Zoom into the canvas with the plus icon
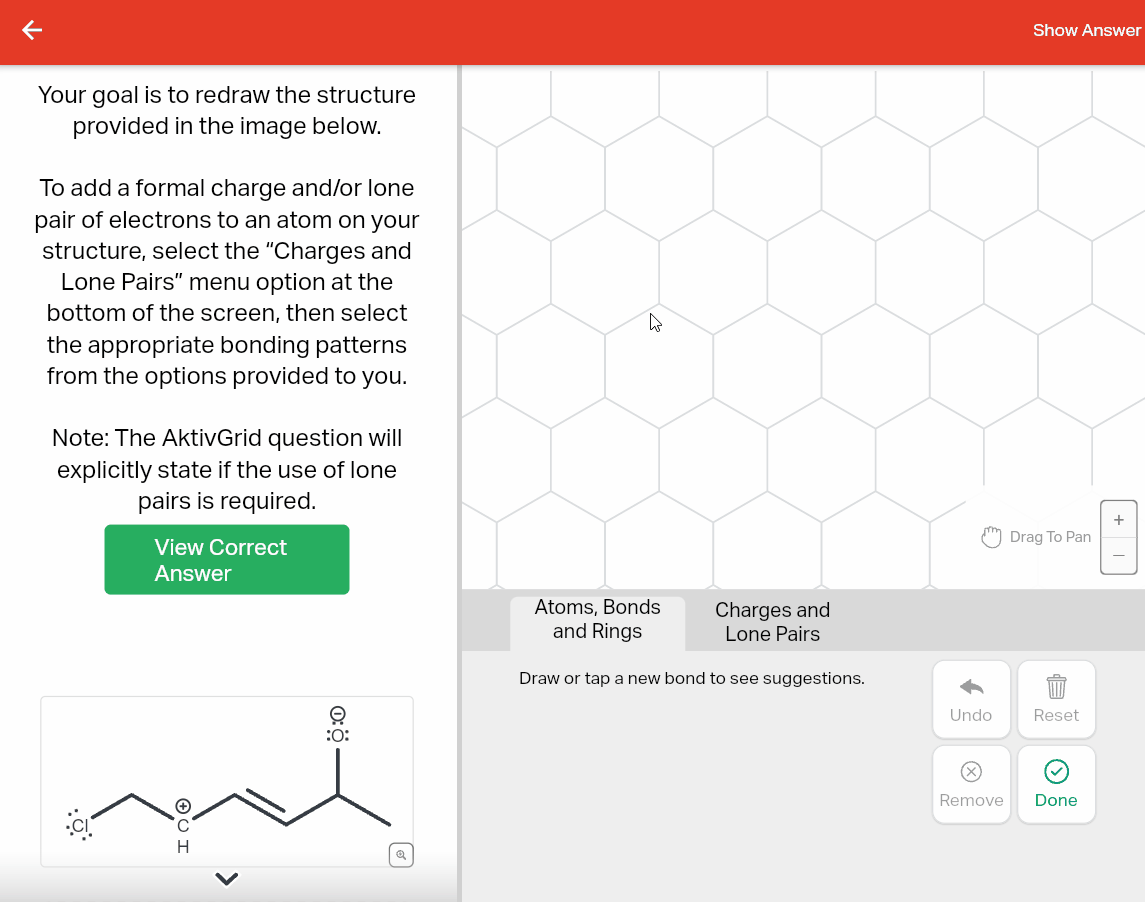Image resolution: width=1145 pixels, height=902 pixels. point(1118,519)
